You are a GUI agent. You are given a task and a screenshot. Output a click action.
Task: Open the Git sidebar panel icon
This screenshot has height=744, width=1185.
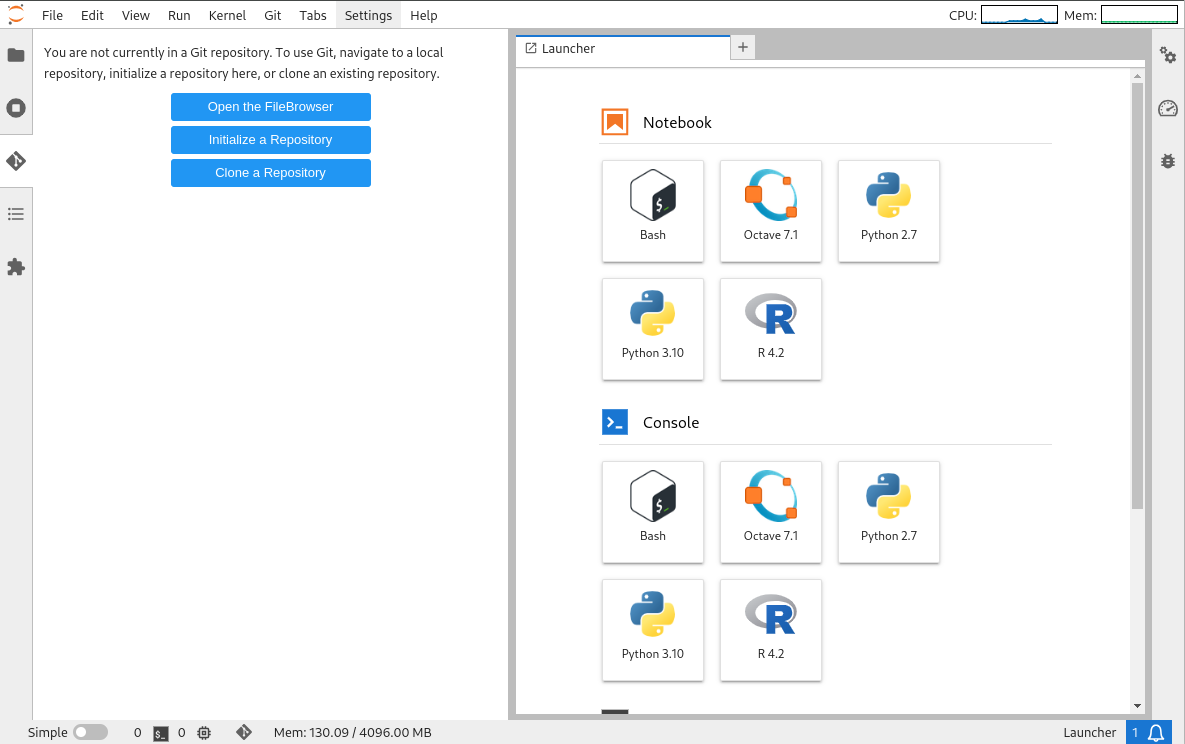coord(16,161)
